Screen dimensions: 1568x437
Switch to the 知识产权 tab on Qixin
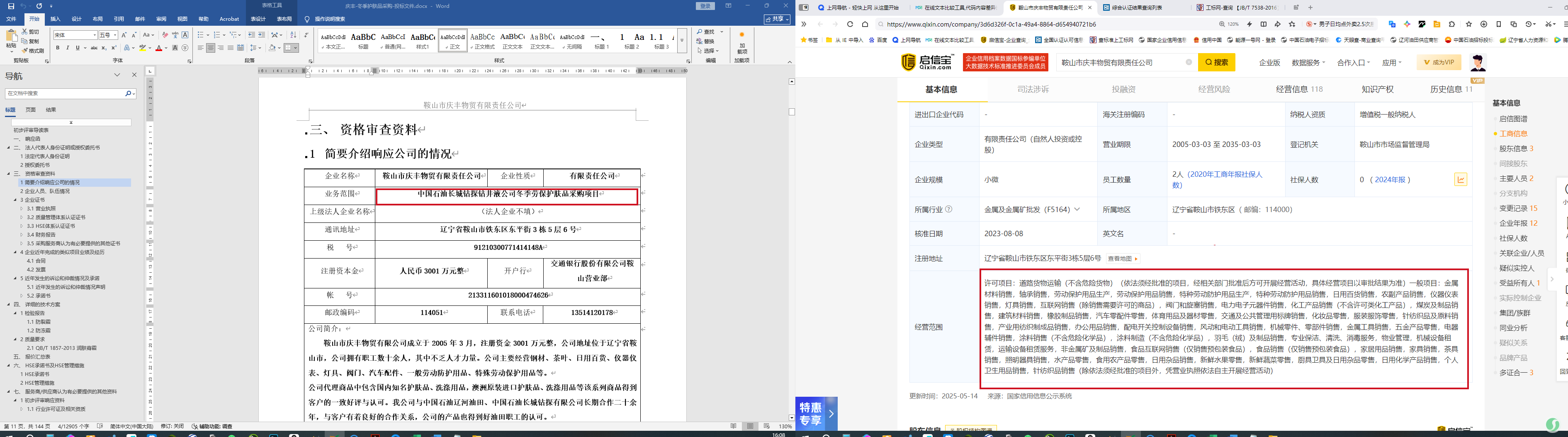(x=1378, y=90)
